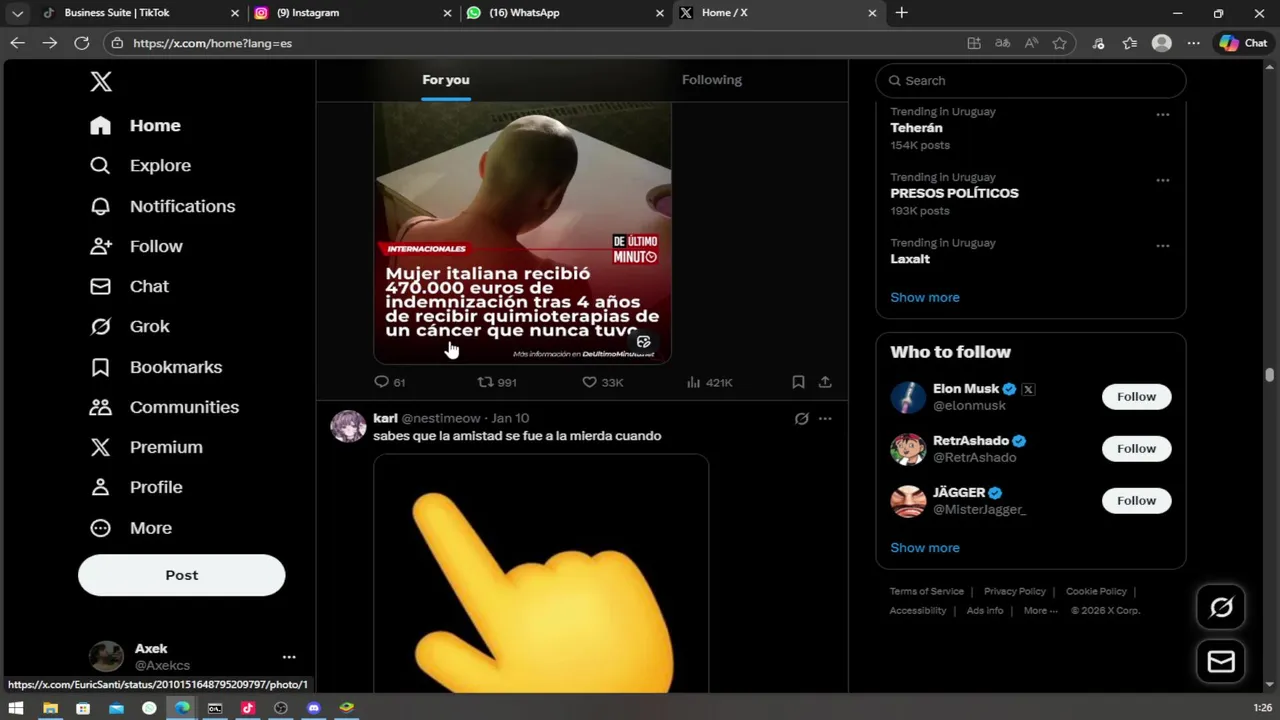
Task: Click the Post button
Action: click(182, 575)
